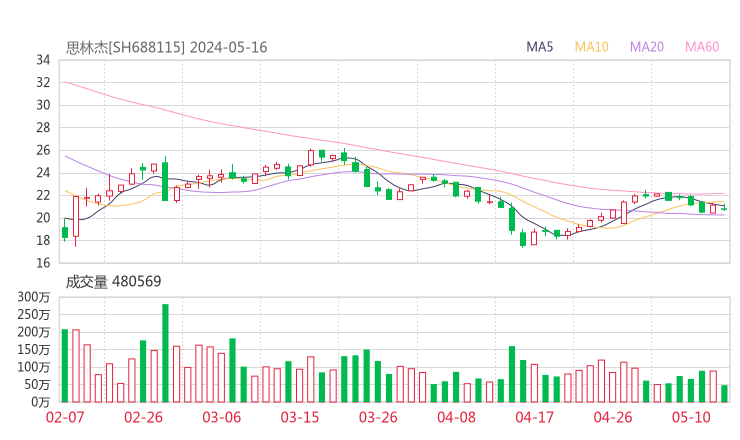Click the 26 price axis label
740x440 pixels.
tap(43, 150)
